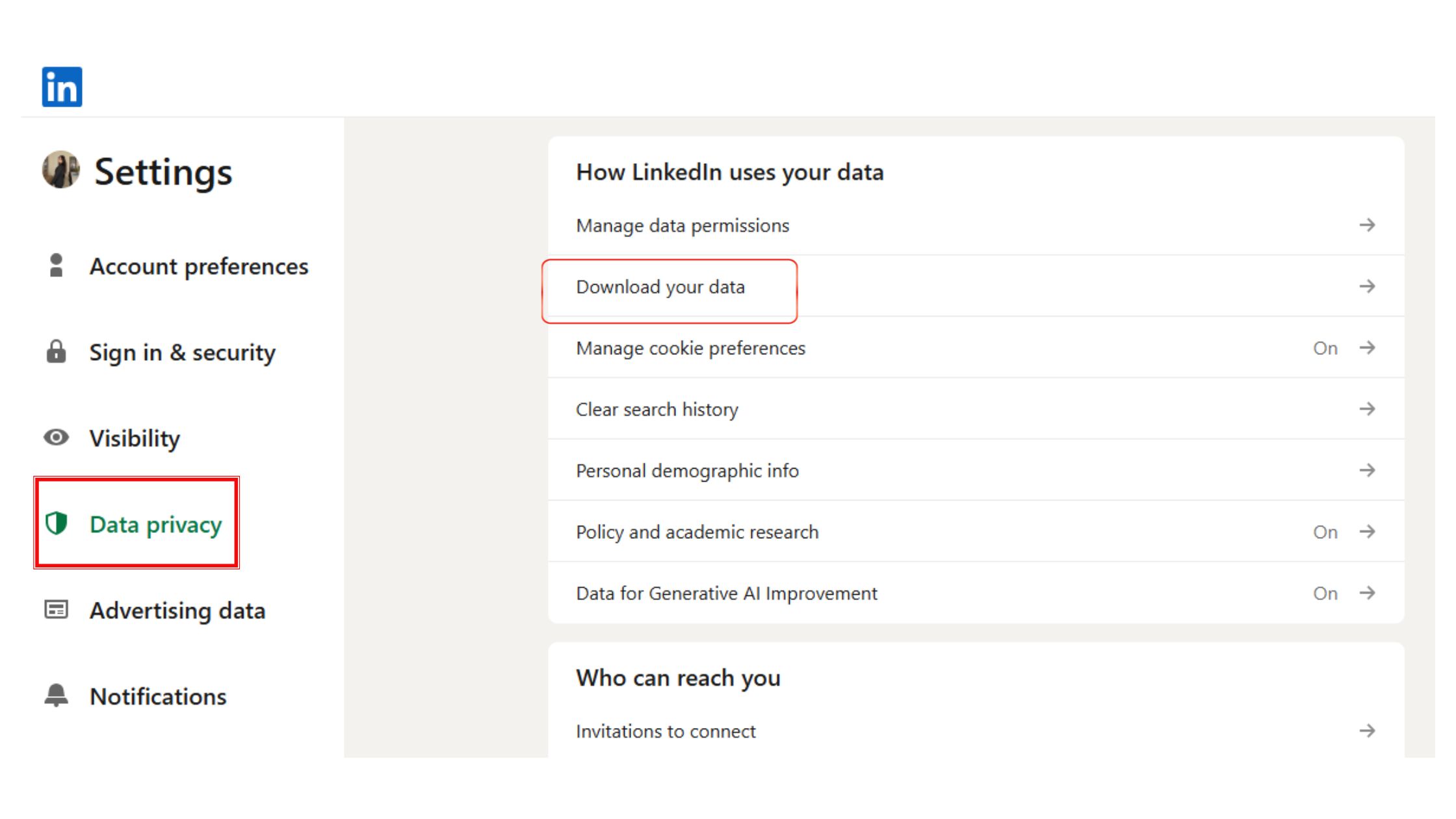
Task: Click the bell icon beside Notifications
Action: tap(57, 695)
